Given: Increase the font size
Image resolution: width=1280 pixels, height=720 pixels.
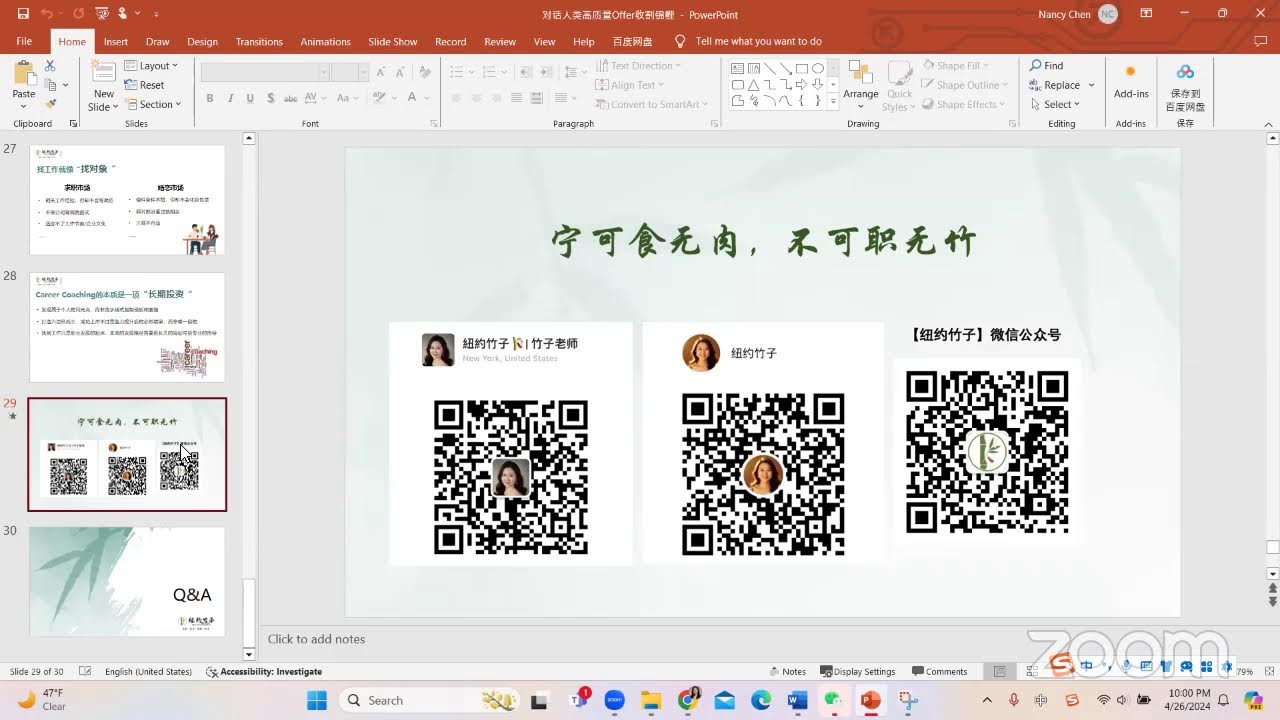Looking at the screenshot, I should pyautogui.click(x=383, y=72).
